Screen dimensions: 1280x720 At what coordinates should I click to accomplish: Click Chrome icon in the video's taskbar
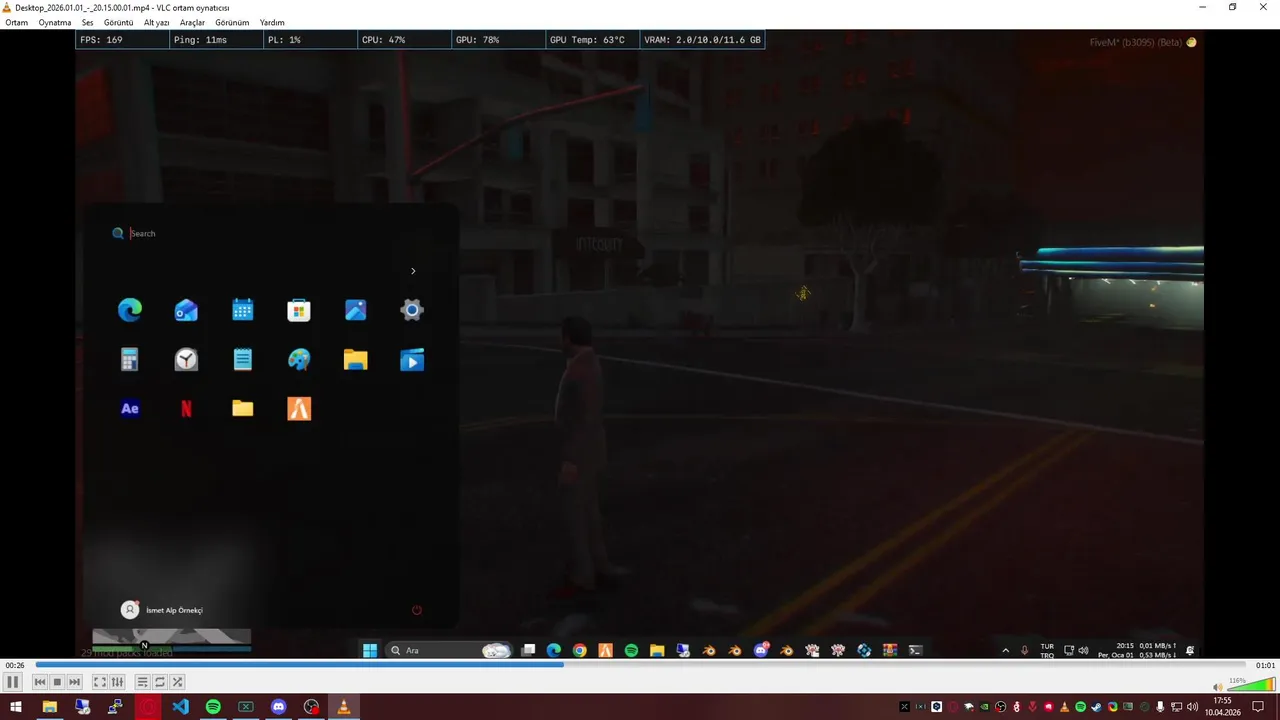coord(580,650)
